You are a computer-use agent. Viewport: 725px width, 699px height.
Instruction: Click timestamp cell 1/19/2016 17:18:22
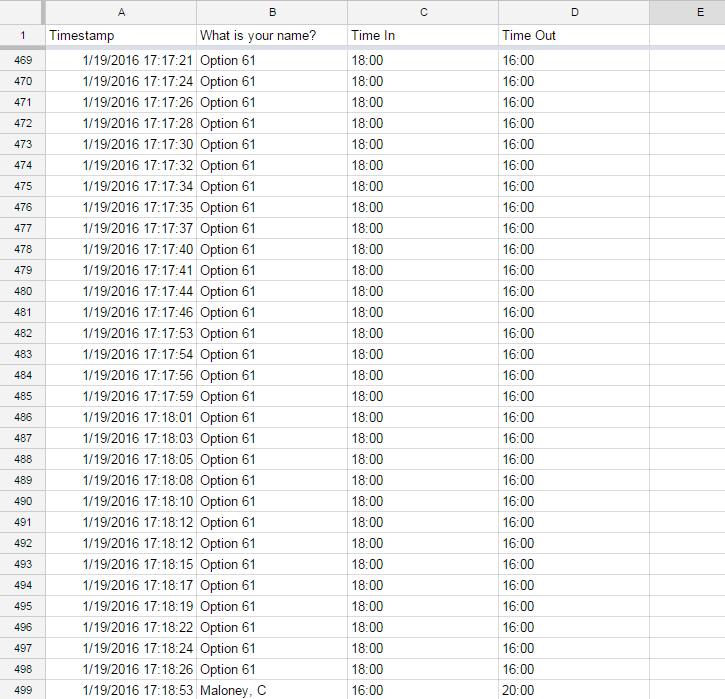tap(121, 627)
